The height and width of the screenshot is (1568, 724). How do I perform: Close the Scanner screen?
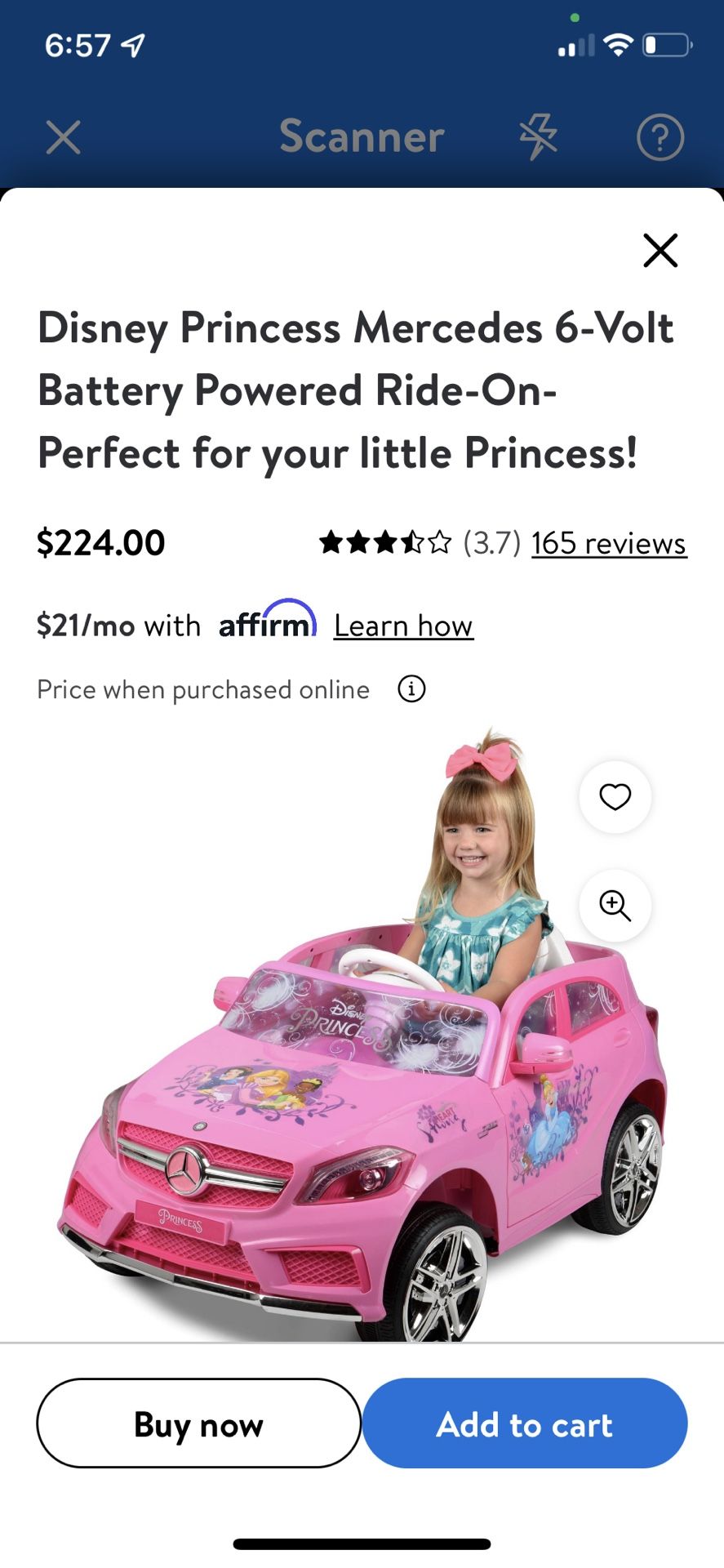pyautogui.click(x=63, y=137)
